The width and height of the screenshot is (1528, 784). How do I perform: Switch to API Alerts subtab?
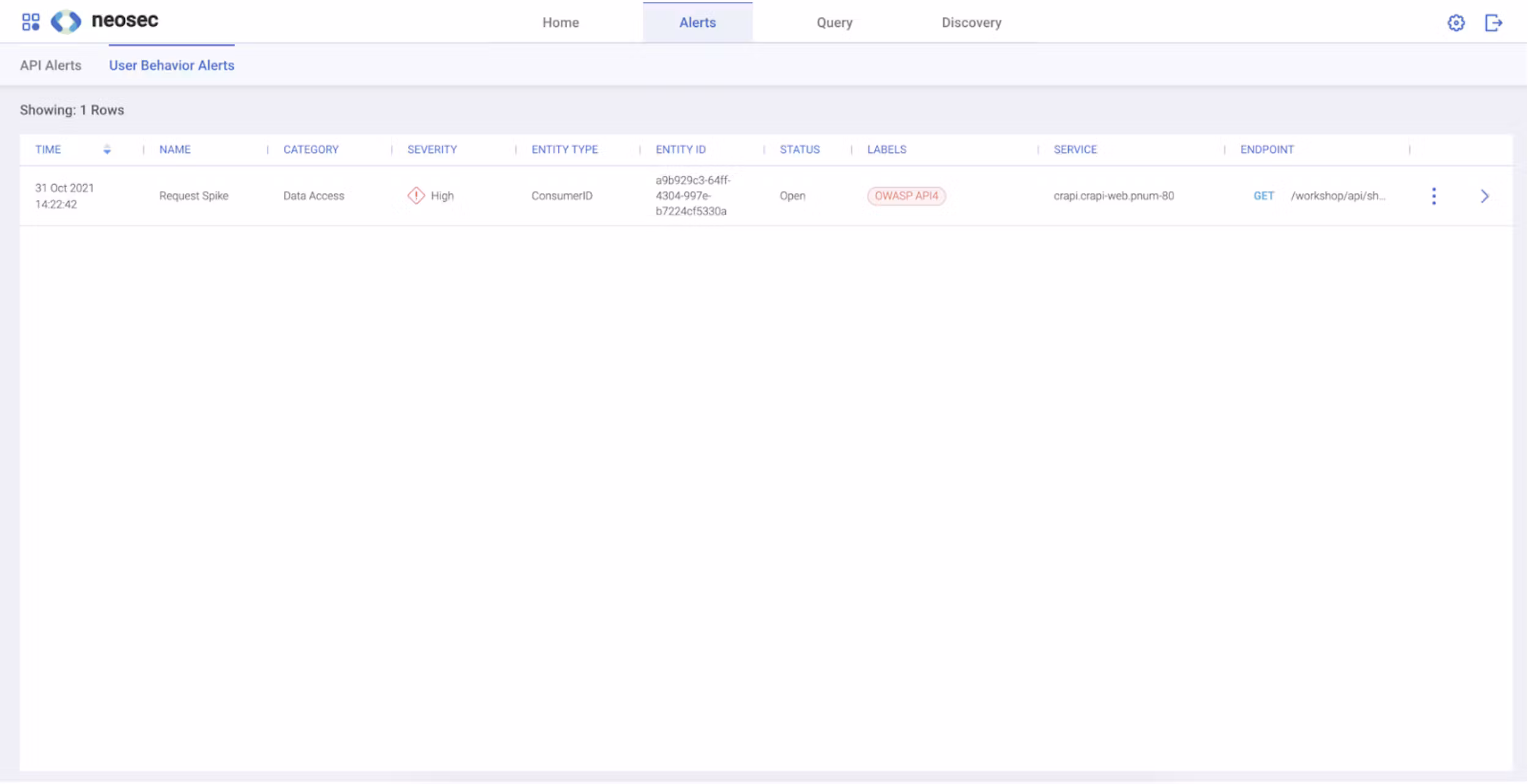(51, 65)
